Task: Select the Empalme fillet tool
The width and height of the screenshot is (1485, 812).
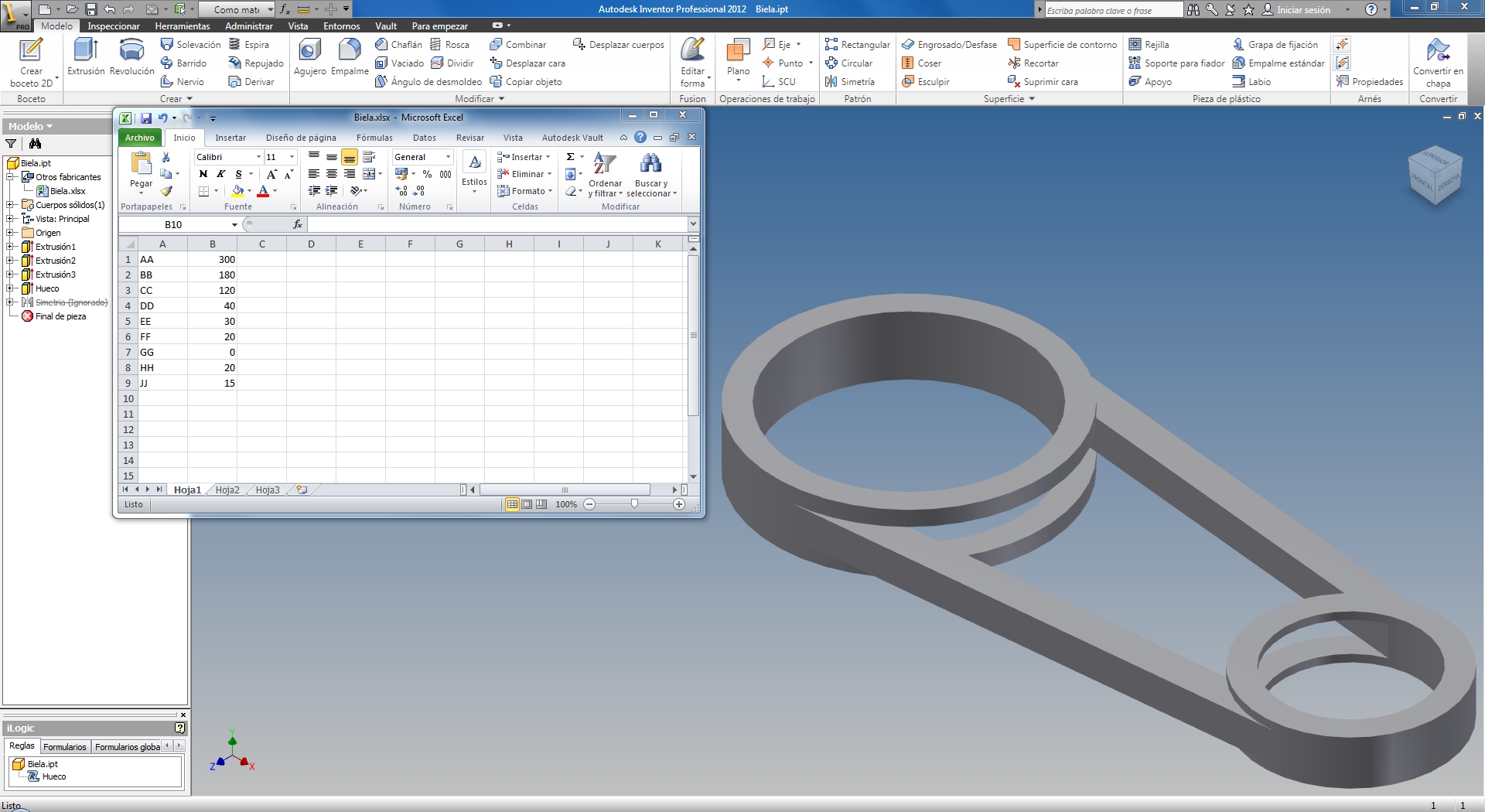Action: (350, 56)
